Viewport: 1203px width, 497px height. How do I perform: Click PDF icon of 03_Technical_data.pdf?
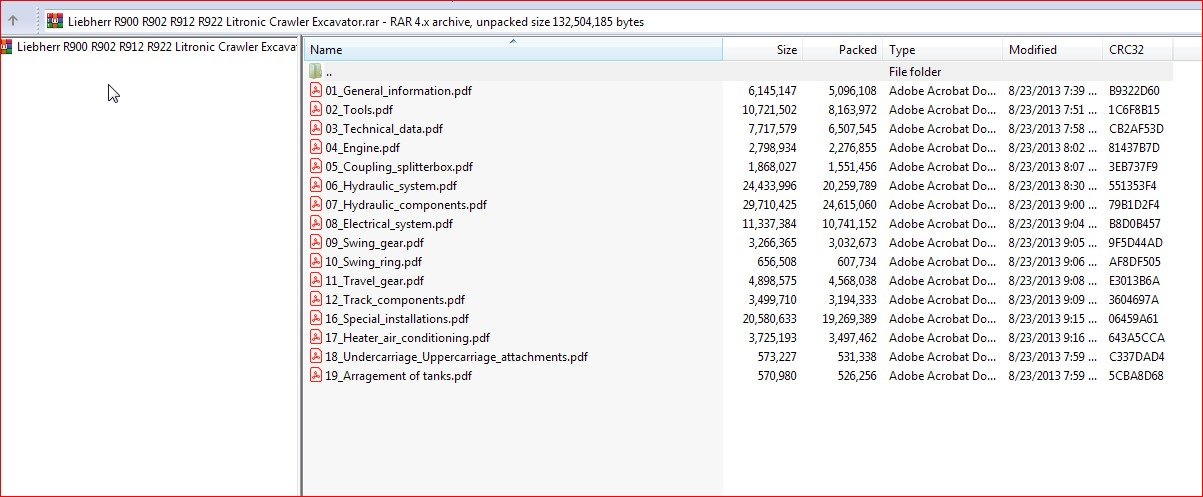tap(316, 129)
